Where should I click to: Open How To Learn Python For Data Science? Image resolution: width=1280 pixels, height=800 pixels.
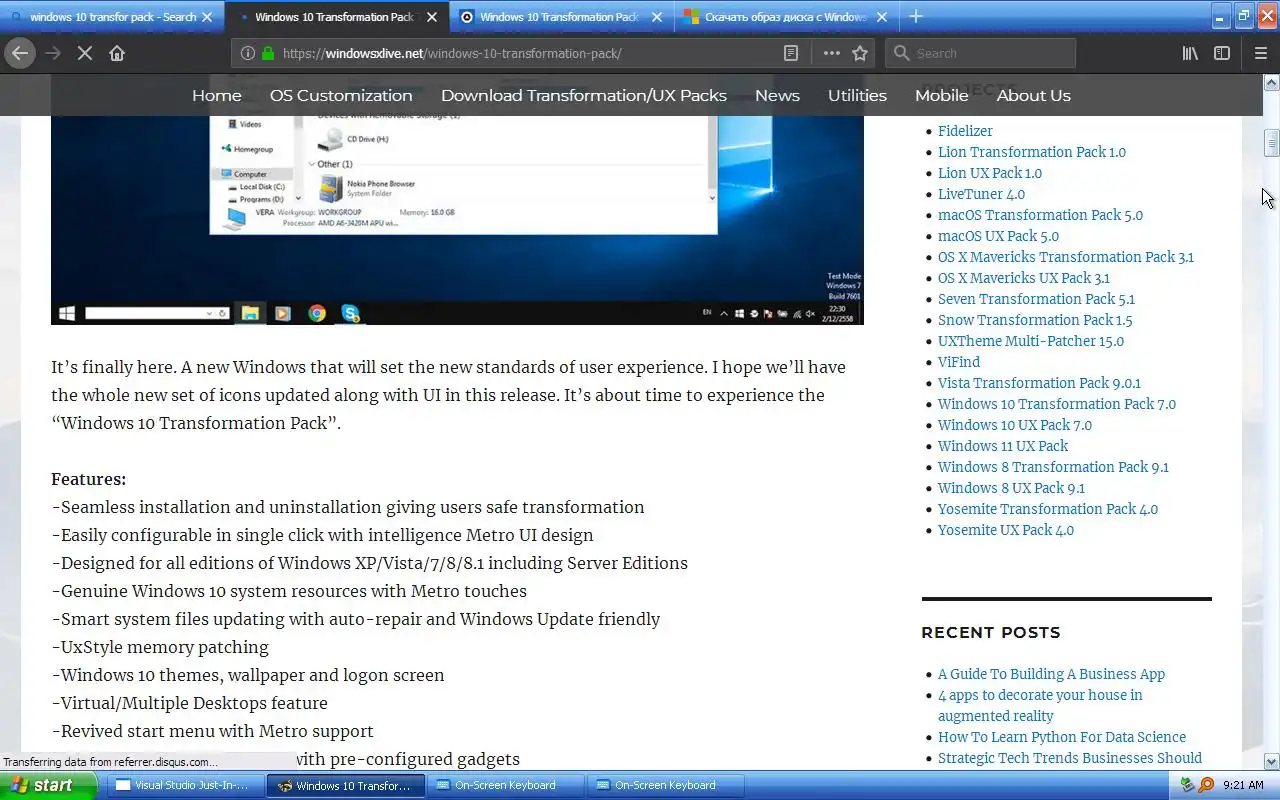pos(1062,737)
